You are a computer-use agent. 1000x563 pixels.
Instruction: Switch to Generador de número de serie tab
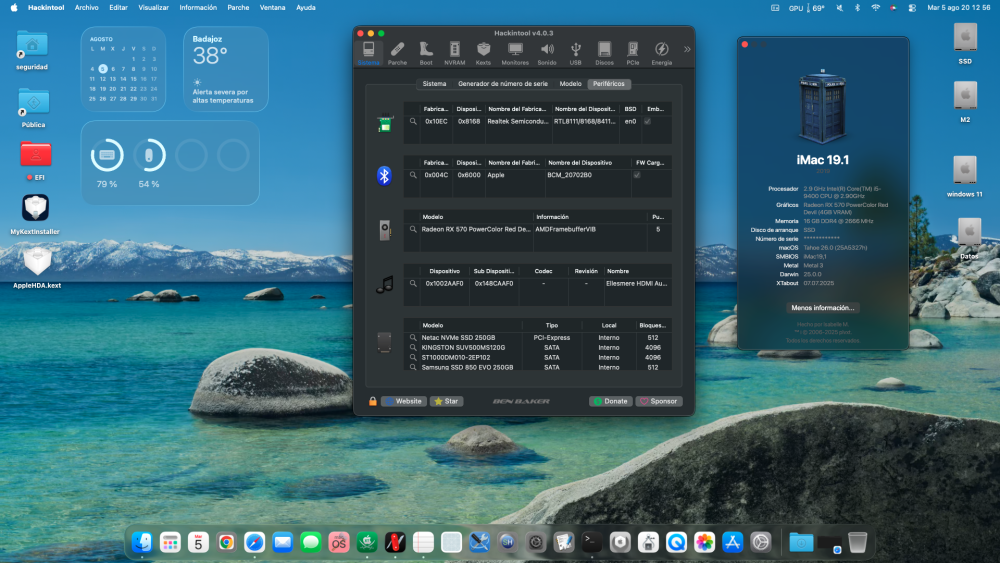click(x=503, y=84)
